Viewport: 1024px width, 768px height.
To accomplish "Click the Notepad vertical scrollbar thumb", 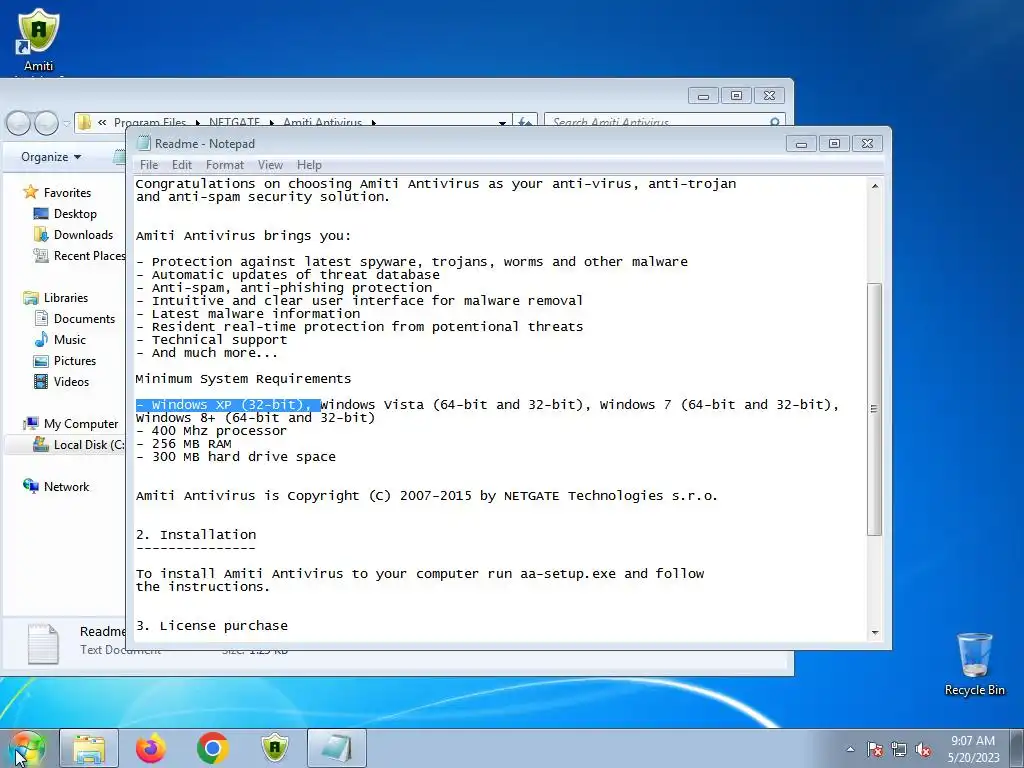I will click(874, 409).
